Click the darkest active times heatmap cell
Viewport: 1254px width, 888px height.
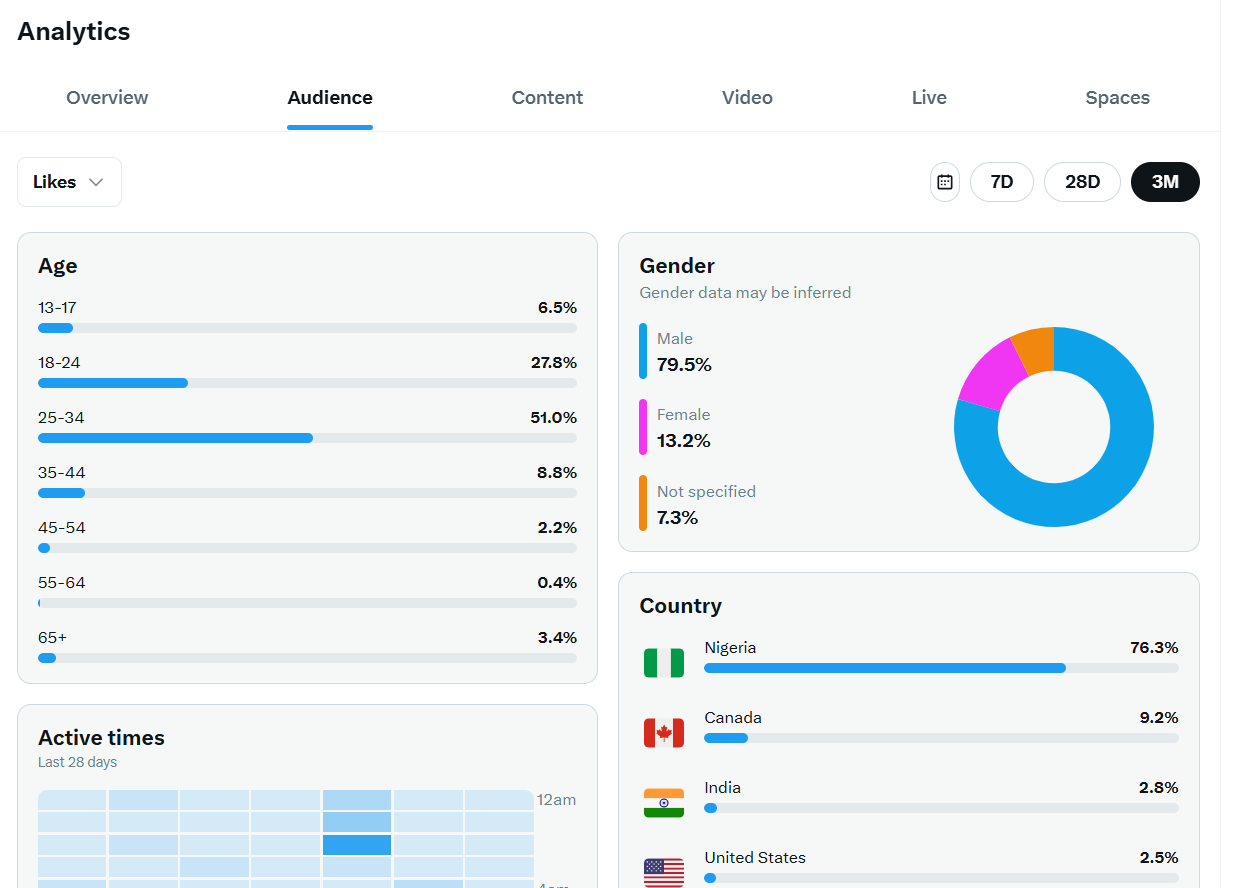pyautogui.click(x=356, y=845)
